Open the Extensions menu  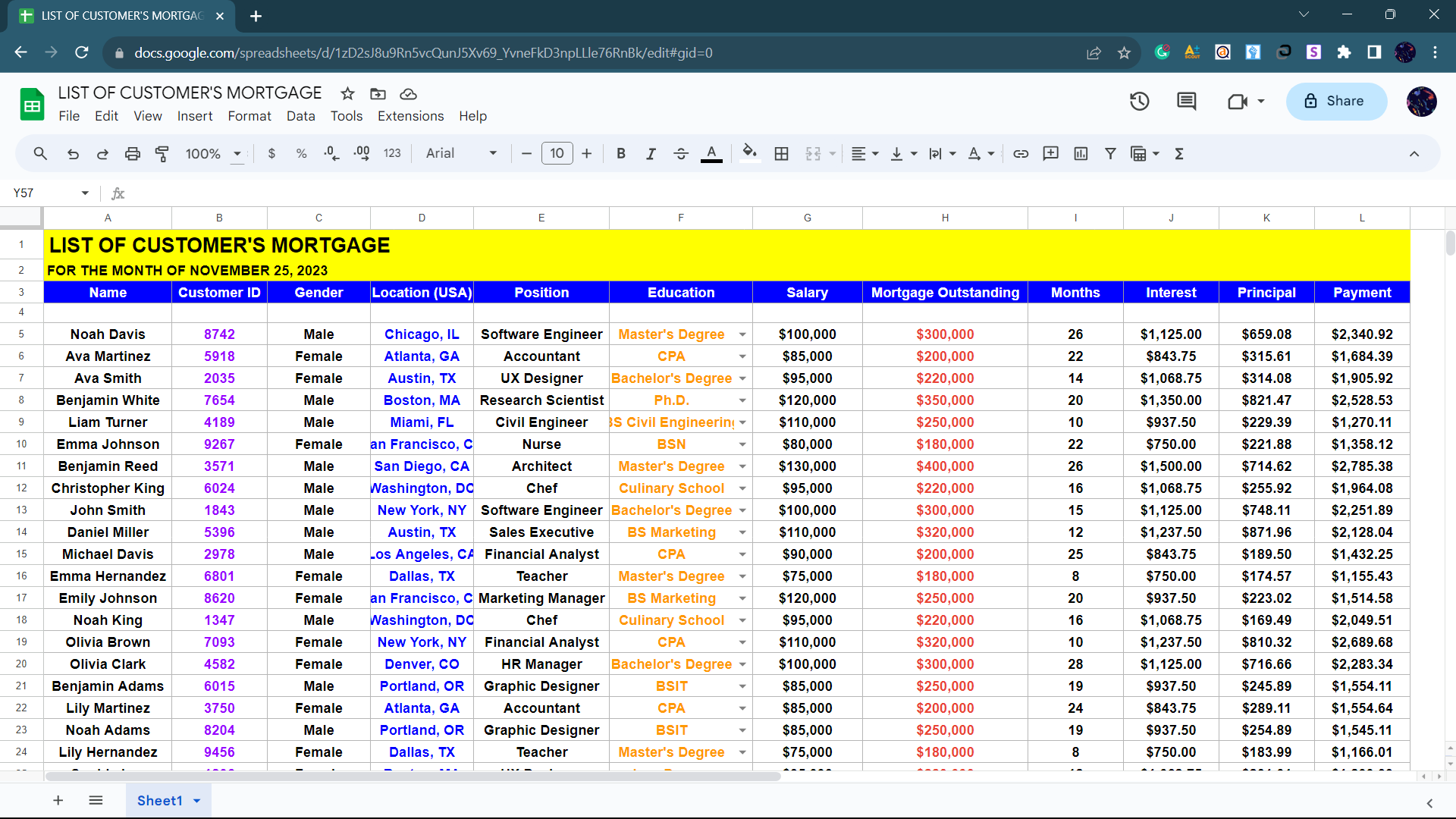[410, 116]
